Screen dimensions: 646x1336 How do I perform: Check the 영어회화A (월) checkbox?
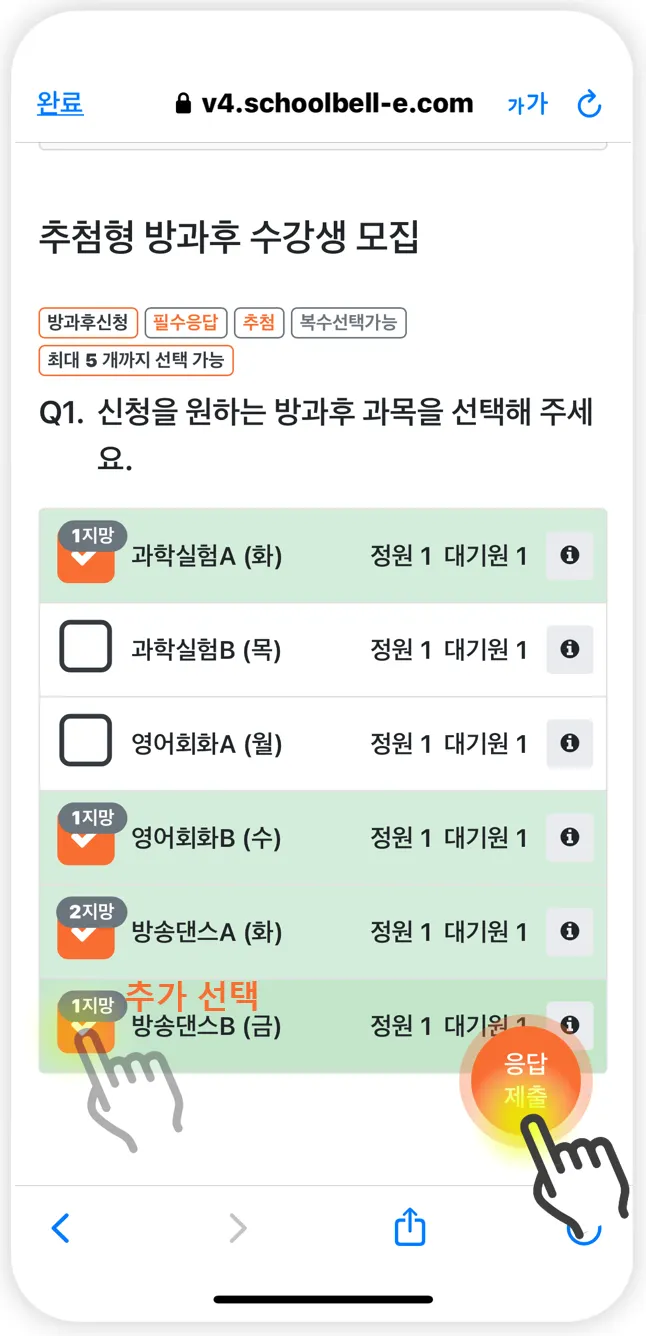tap(86, 741)
